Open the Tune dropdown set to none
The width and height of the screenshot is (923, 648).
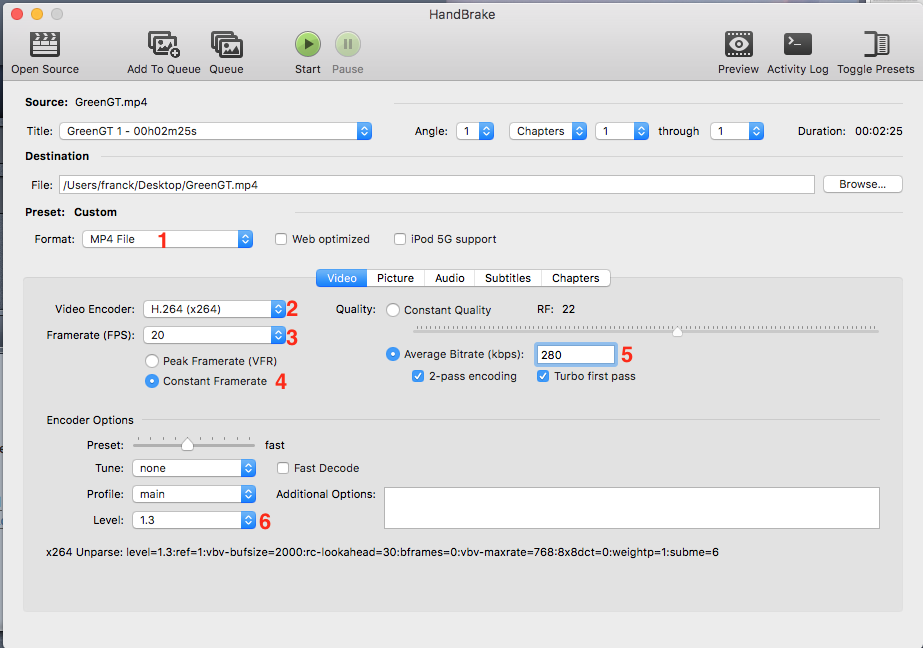[194, 468]
